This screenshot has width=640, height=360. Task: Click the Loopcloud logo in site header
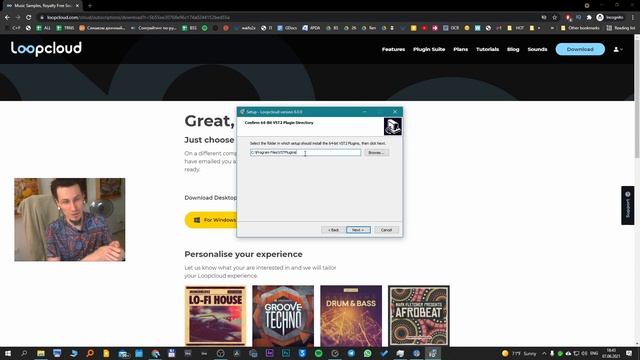pyautogui.click(x=46, y=49)
